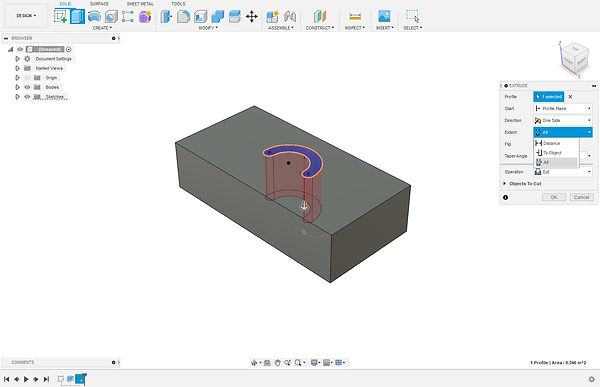Click the Offset Face tool icon
Viewport: 600px width, 387px height.
(x=234, y=16)
